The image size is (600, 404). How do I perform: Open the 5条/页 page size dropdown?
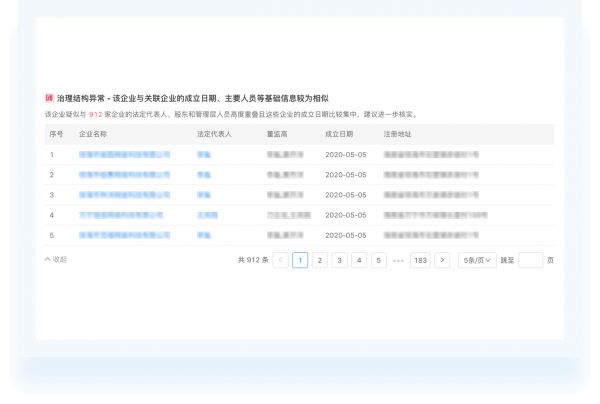point(477,260)
